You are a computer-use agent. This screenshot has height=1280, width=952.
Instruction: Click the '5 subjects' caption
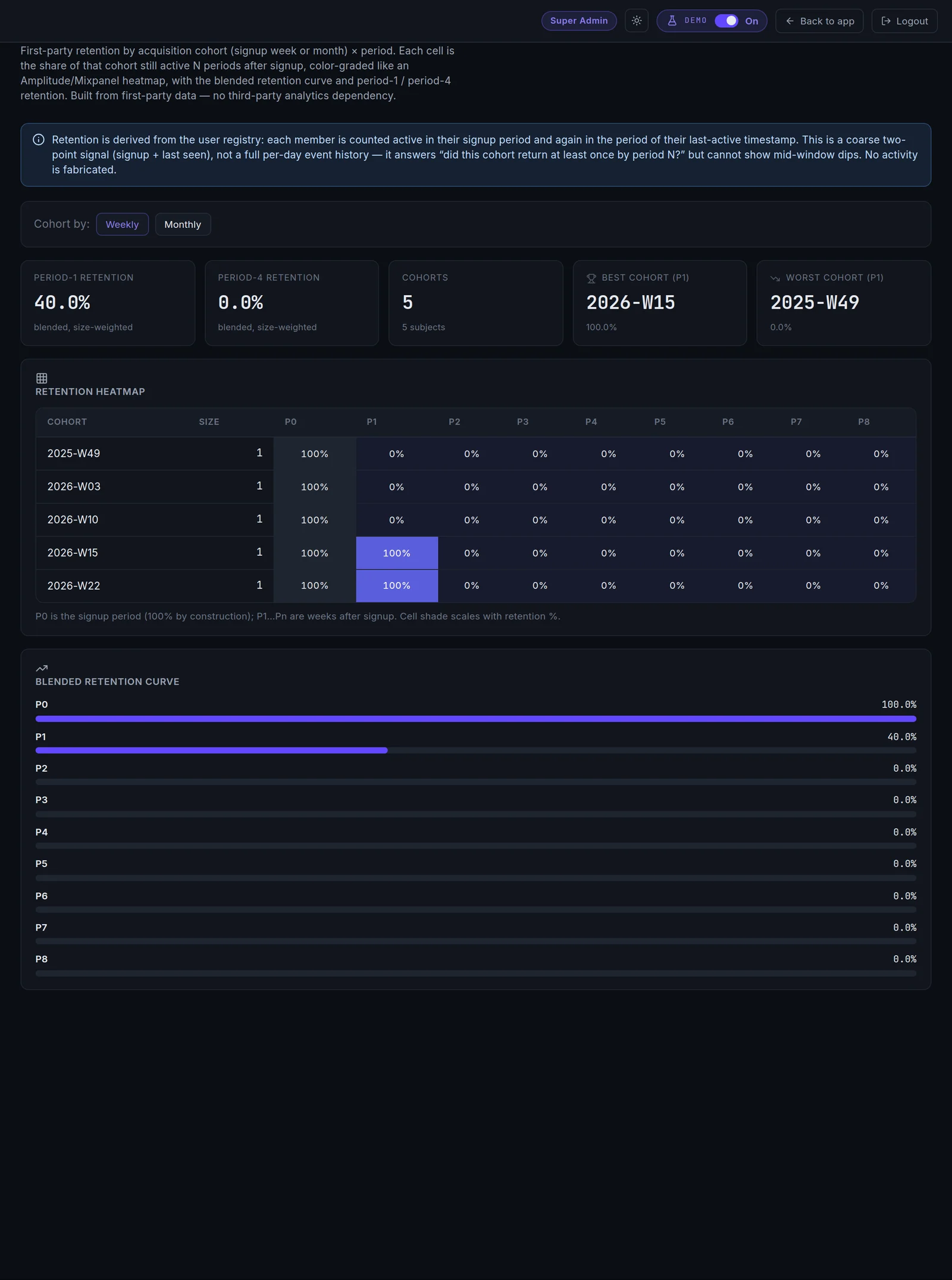[423, 327]
